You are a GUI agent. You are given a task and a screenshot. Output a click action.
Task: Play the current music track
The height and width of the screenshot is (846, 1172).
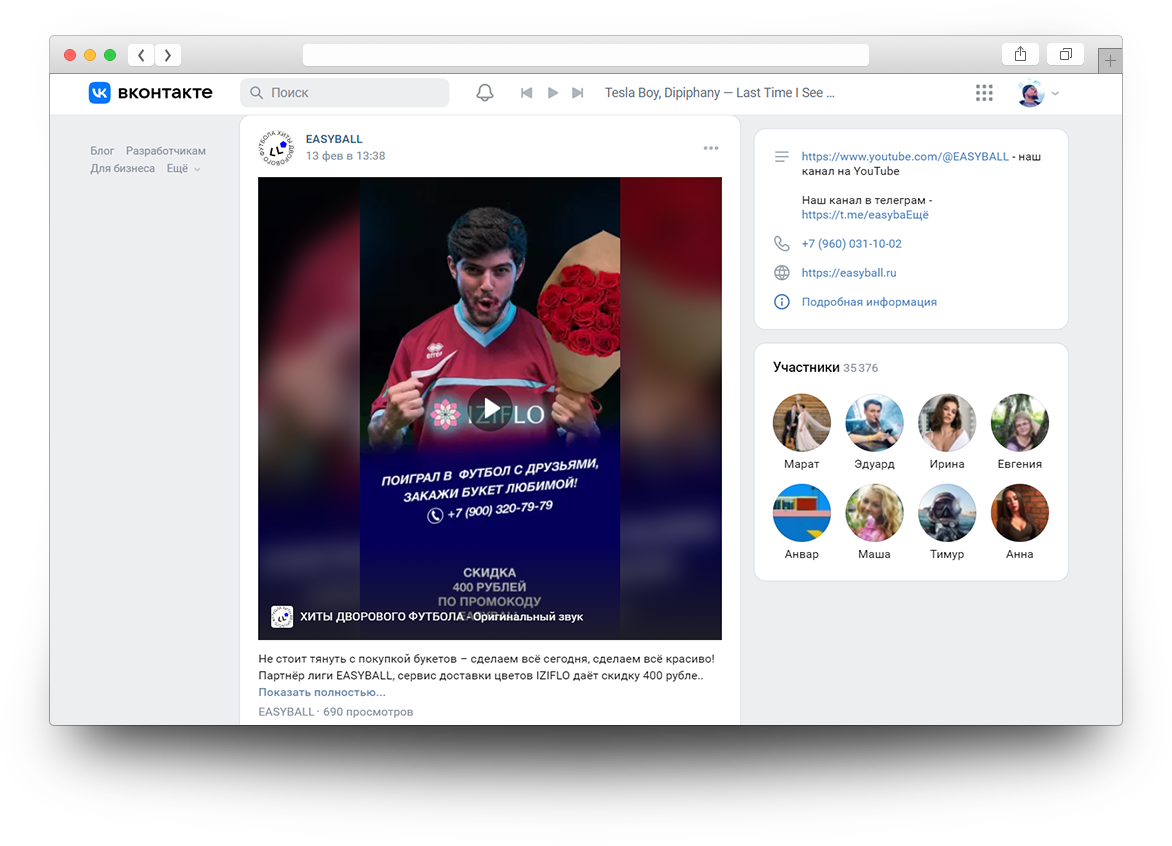(x=552, y=93)
